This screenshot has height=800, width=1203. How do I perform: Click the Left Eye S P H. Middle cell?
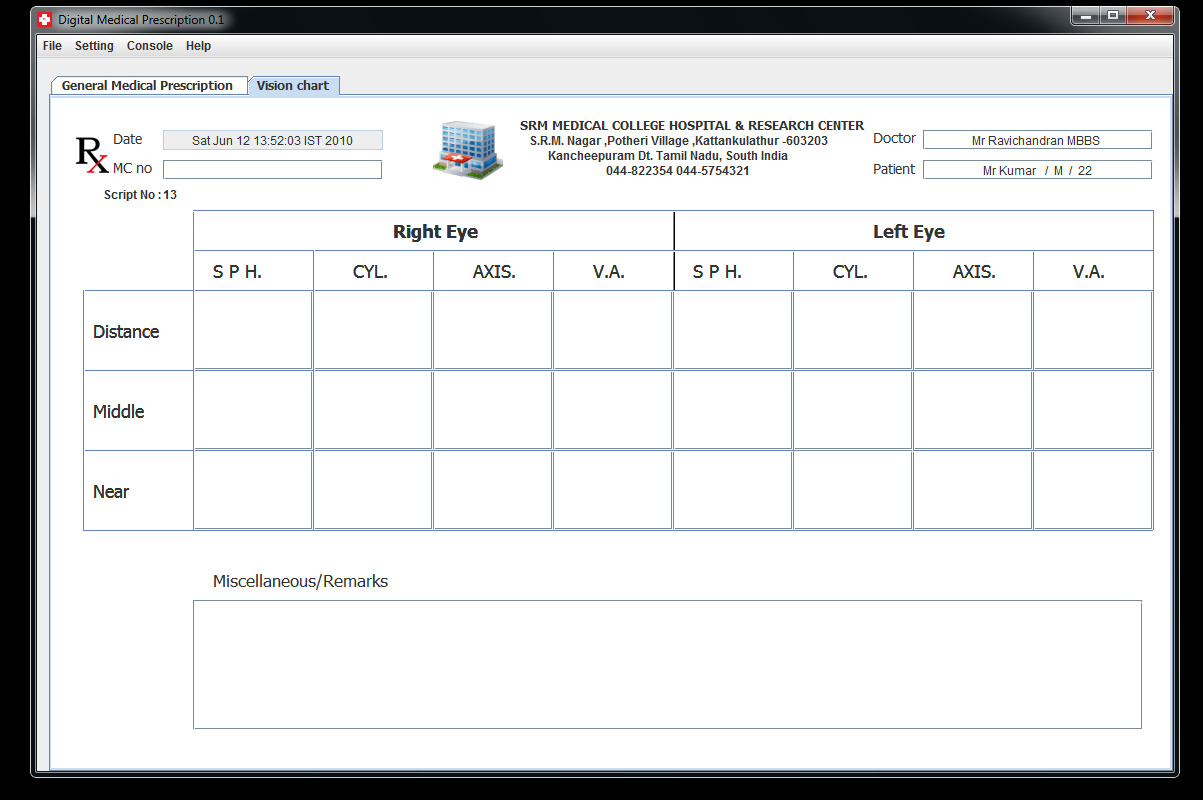click(x=732, y=410)
